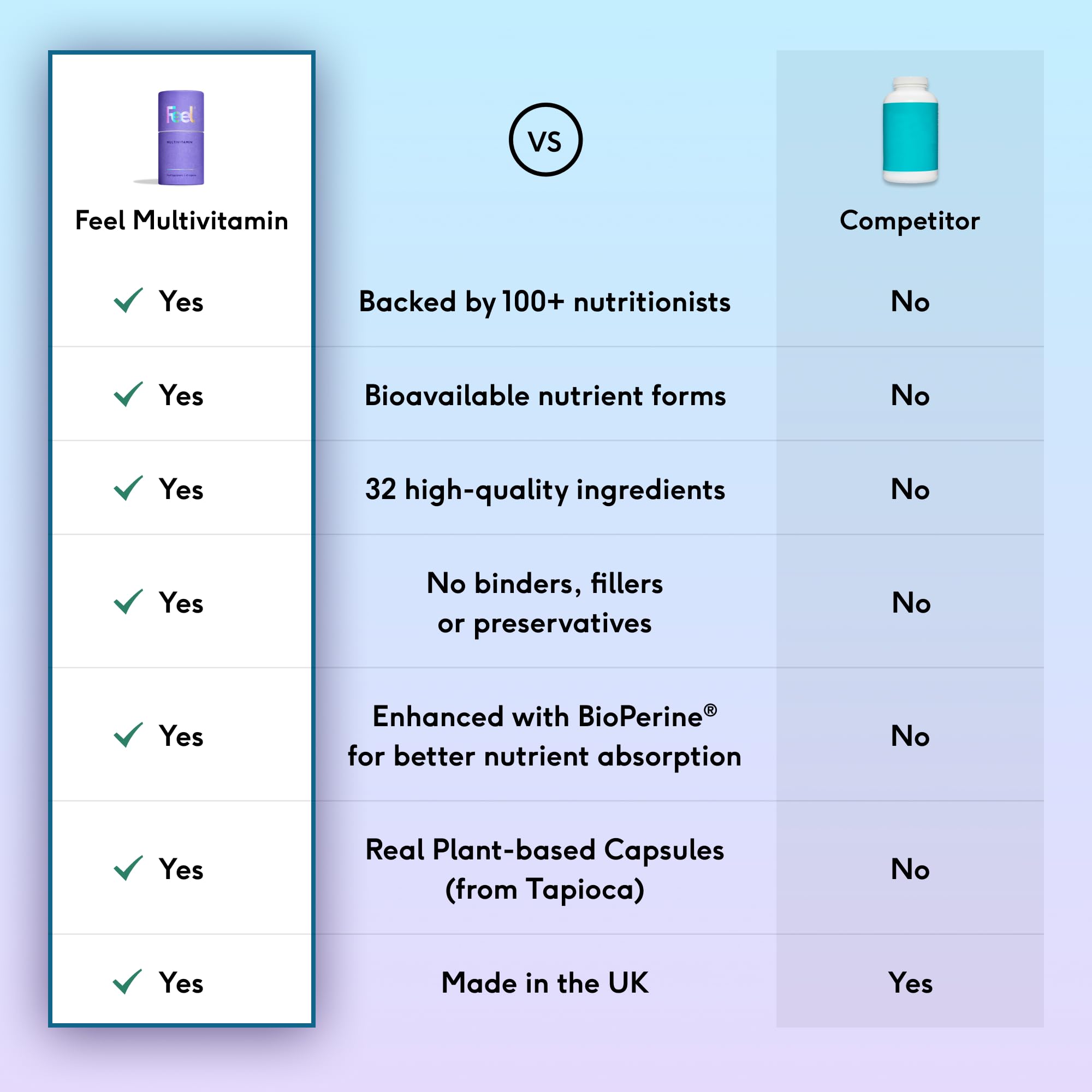Click the 'Made in the UK' label
Screen dimensions: 1092x1092
point(545,983)
